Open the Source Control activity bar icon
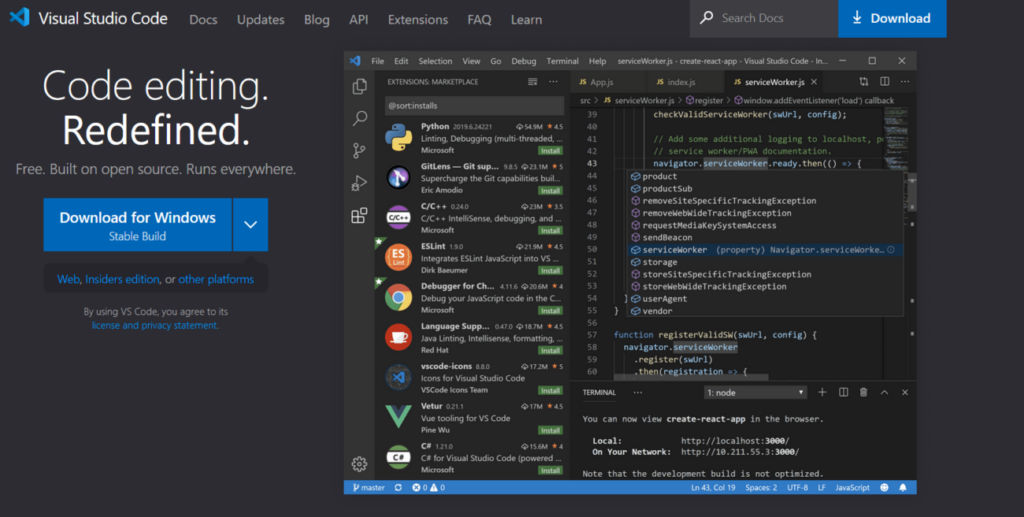The height and width of the screenshot is (517, 1024). click(x=359, y=151)
